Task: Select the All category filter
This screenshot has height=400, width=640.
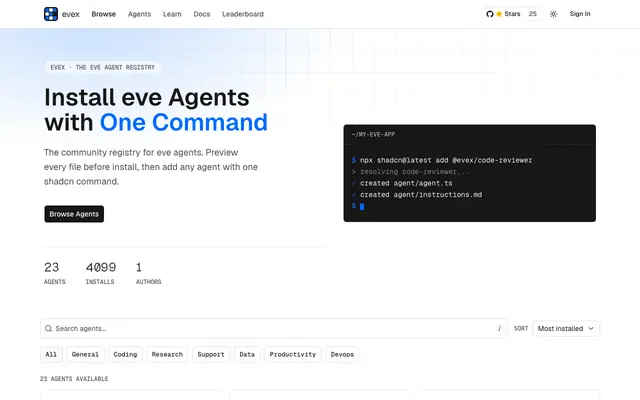Action: click(x=51, y=354)
